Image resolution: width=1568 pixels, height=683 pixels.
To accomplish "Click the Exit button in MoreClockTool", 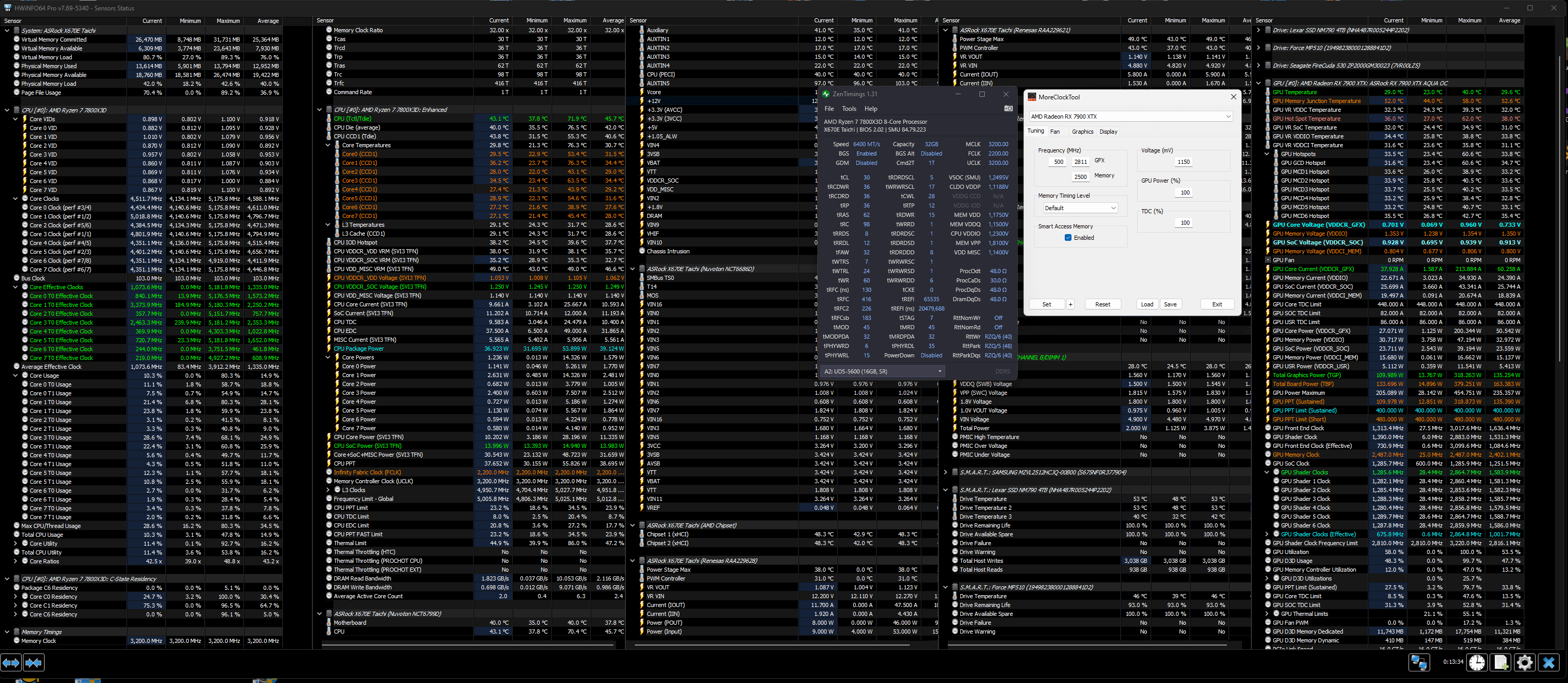I will coord(1217,304).
